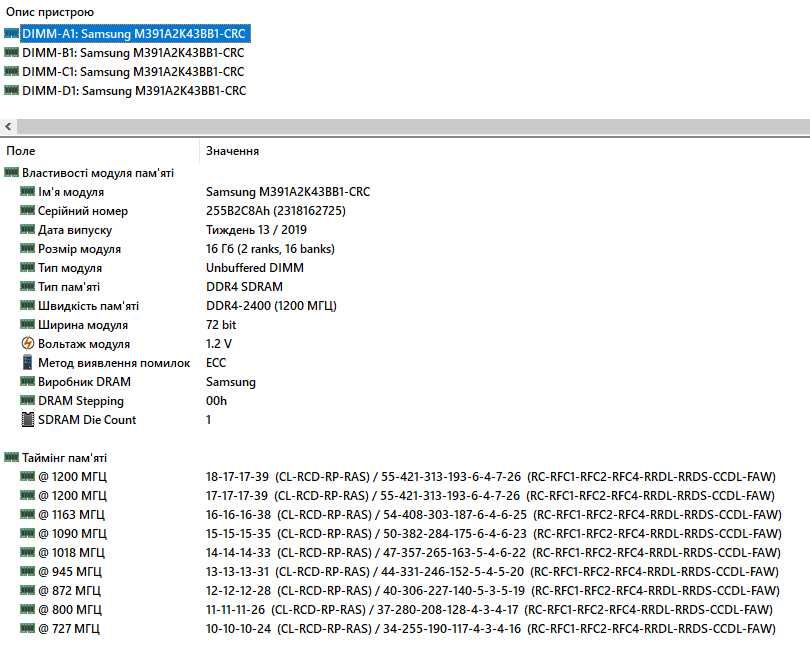The height and width of the screenshot is (648, 810).
Task: Click the icon beside '@ 800 МГЦ'
Action: click(27, 609)
